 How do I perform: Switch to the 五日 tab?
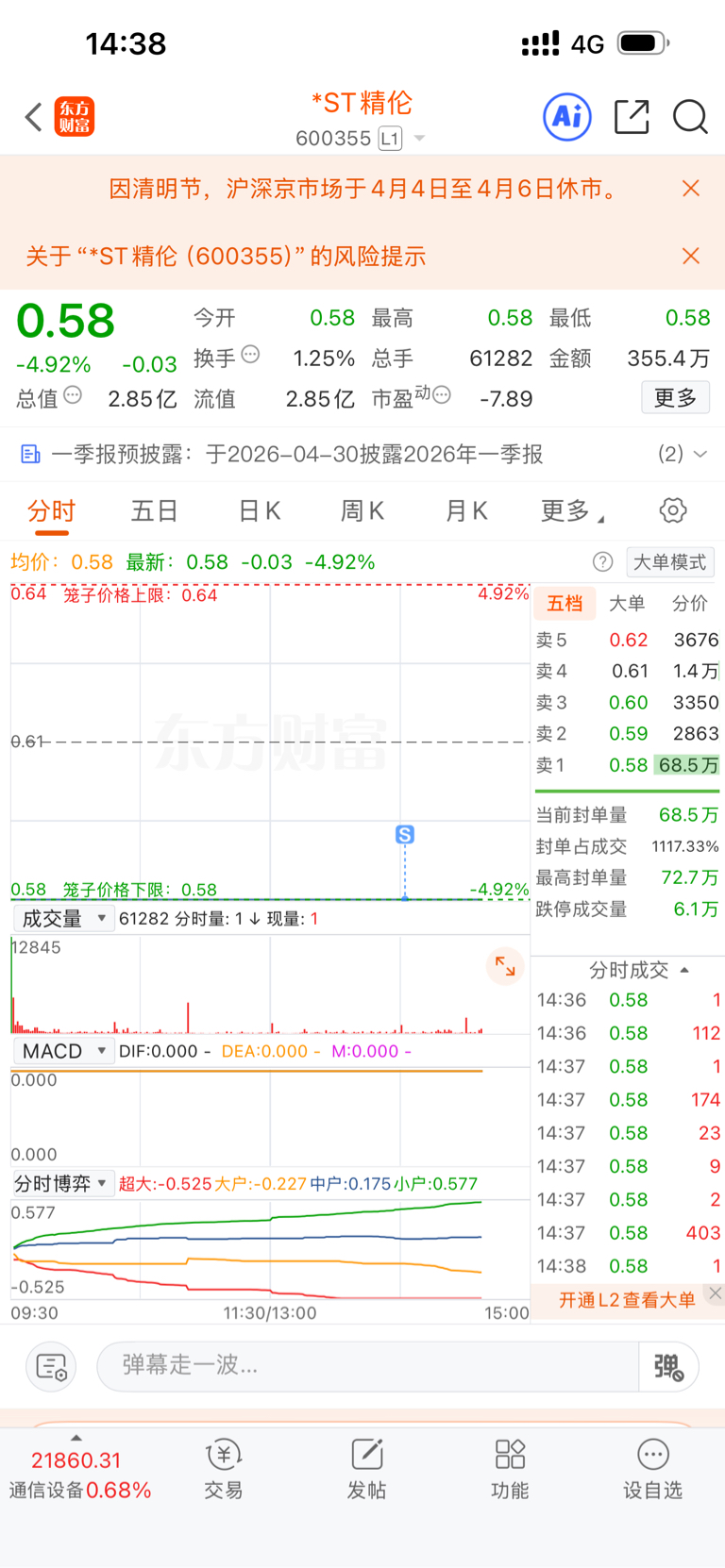coord(155,511)
